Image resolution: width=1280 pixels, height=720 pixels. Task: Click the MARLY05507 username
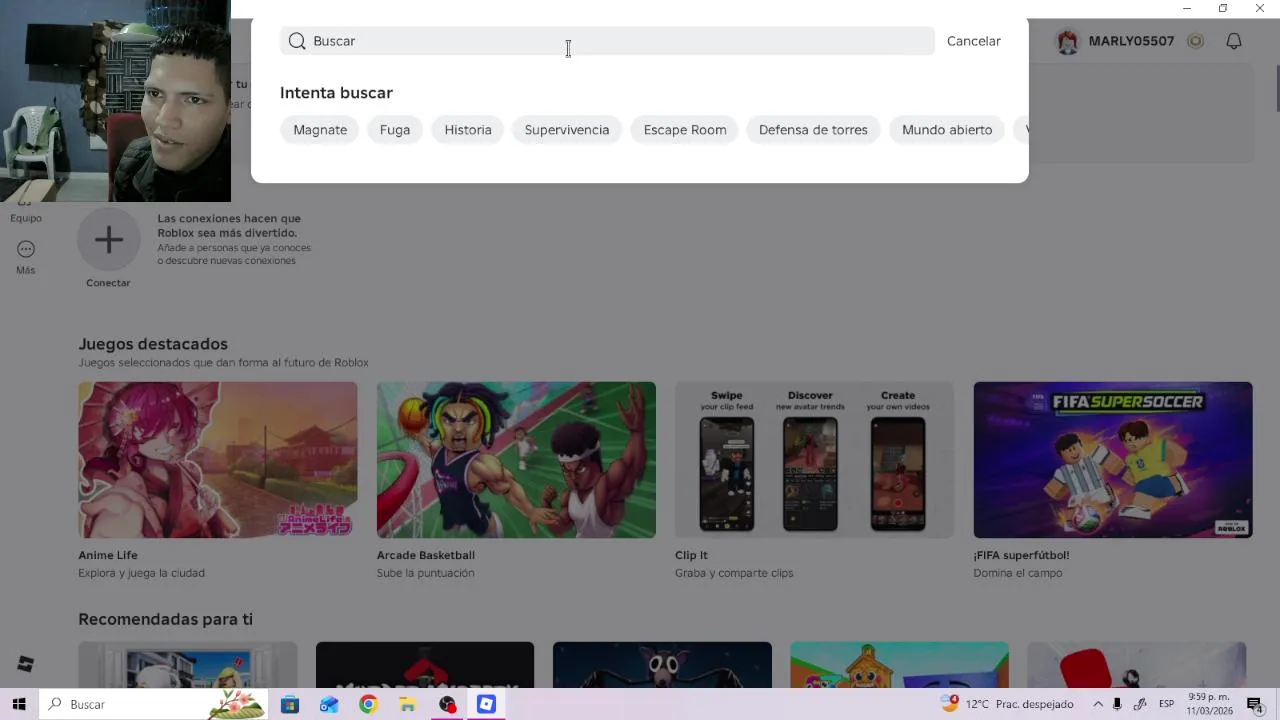click(x=1131, y=41)
